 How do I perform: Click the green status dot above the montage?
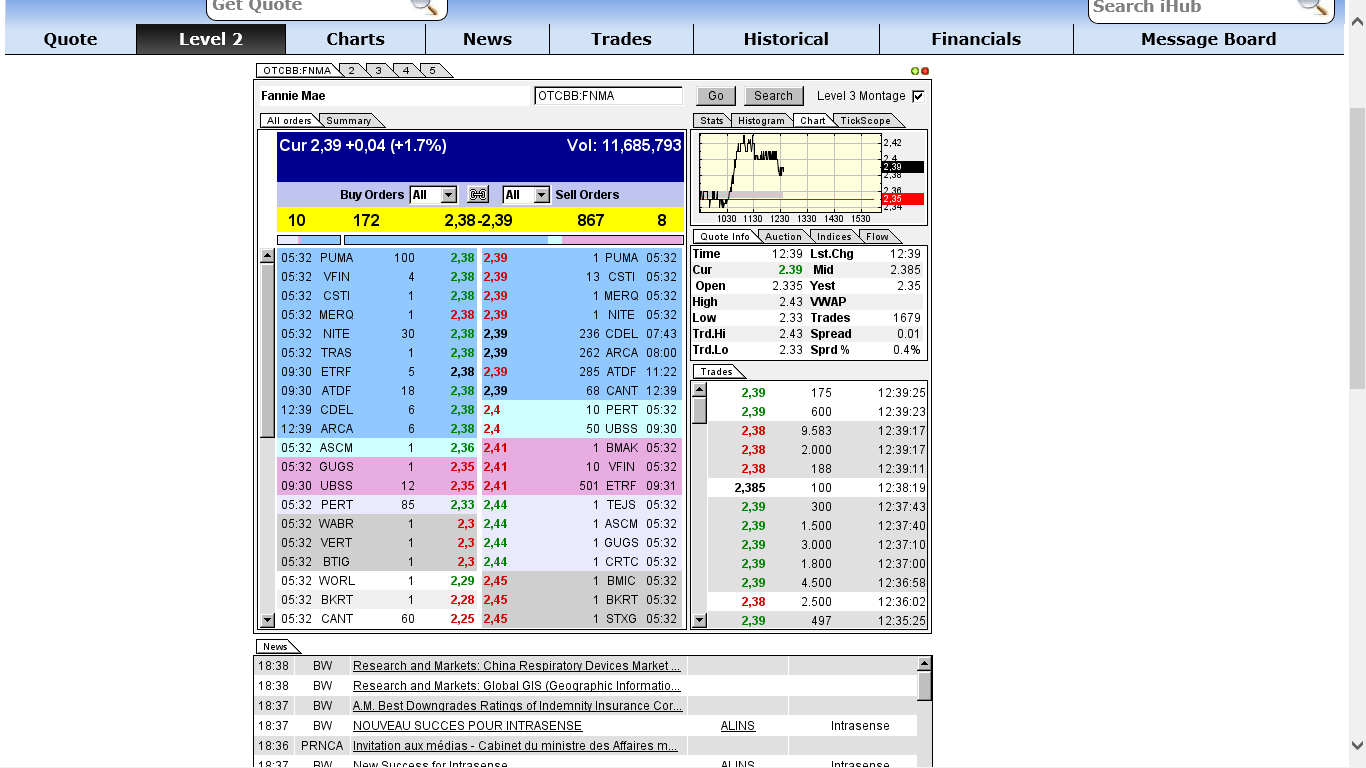[x=915, y=71]
